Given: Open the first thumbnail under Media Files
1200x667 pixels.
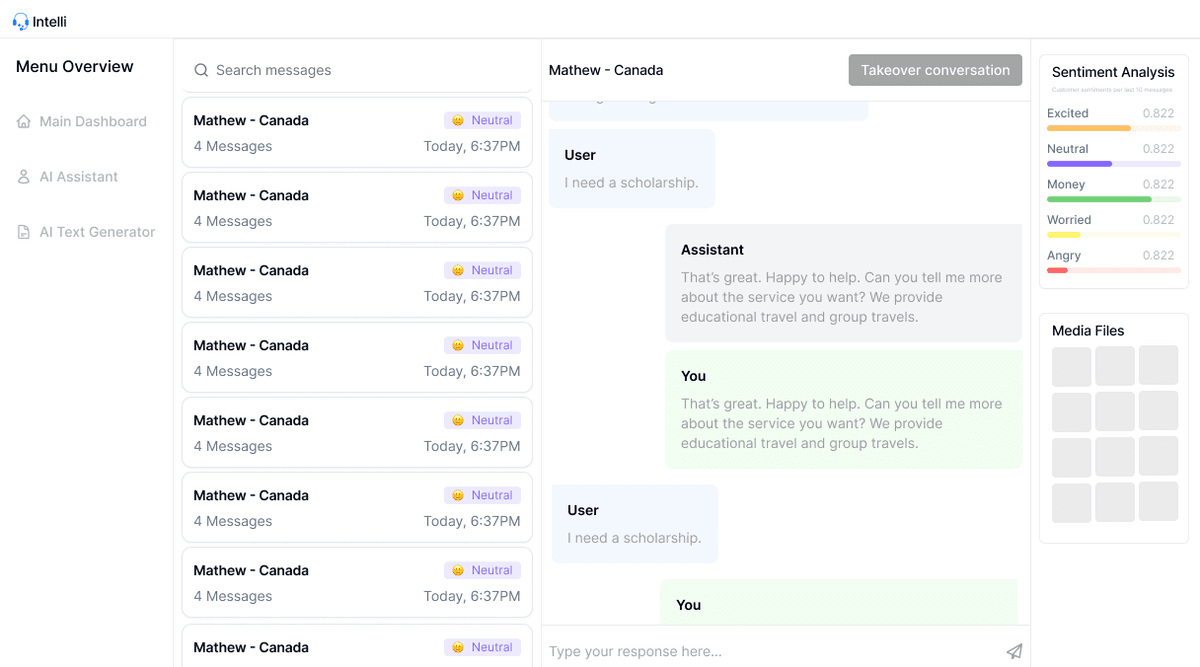Looking at the screenshot, I should tap(1071, 366).
